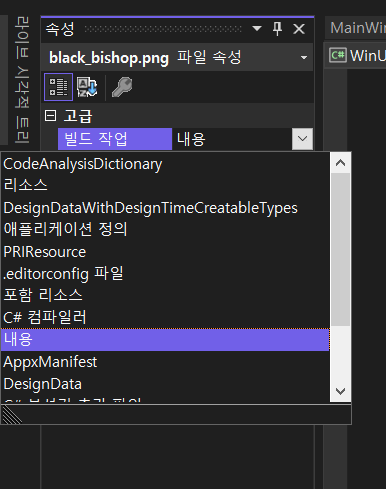386x489 pixels.
Task: Choose 애플리케이션 정의 build action
Action: pyautogui.click(x=165, y=229)
